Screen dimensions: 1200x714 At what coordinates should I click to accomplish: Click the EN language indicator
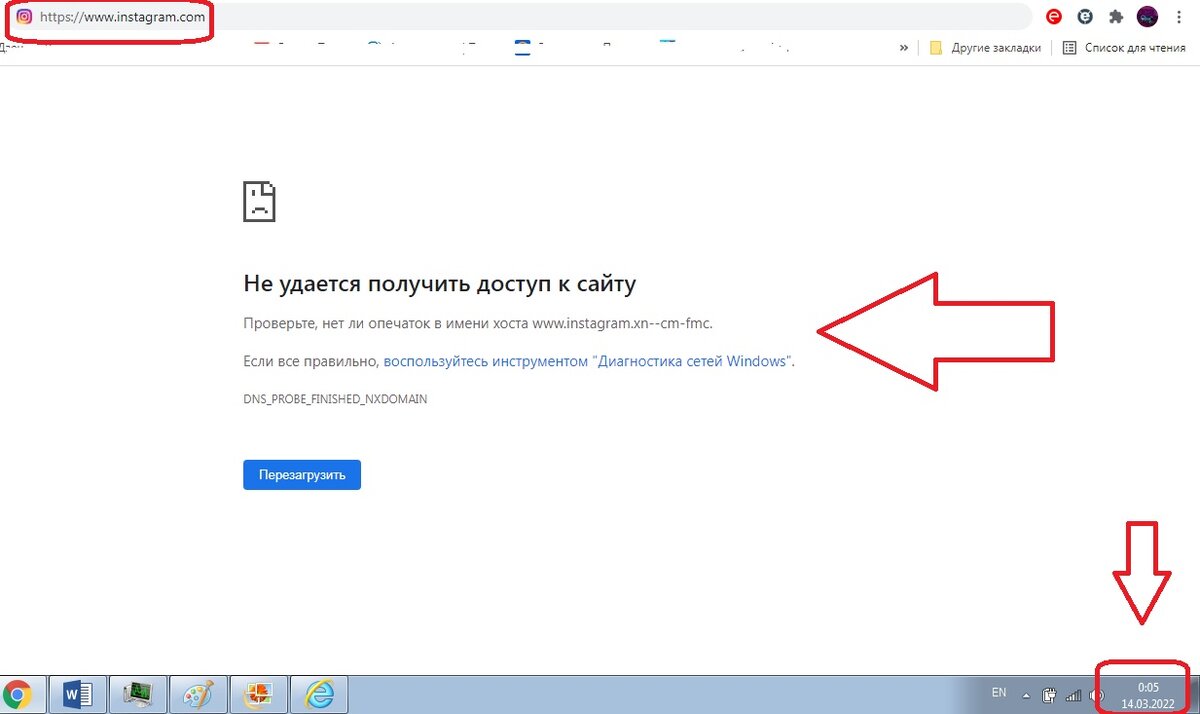click(x=998, y=692)
